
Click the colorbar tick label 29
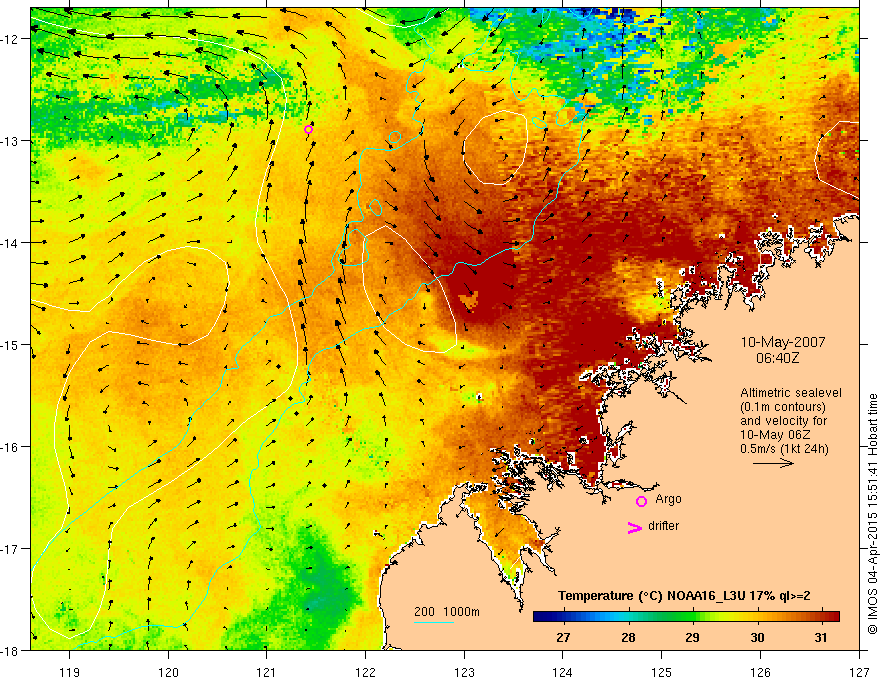(693, 637)
